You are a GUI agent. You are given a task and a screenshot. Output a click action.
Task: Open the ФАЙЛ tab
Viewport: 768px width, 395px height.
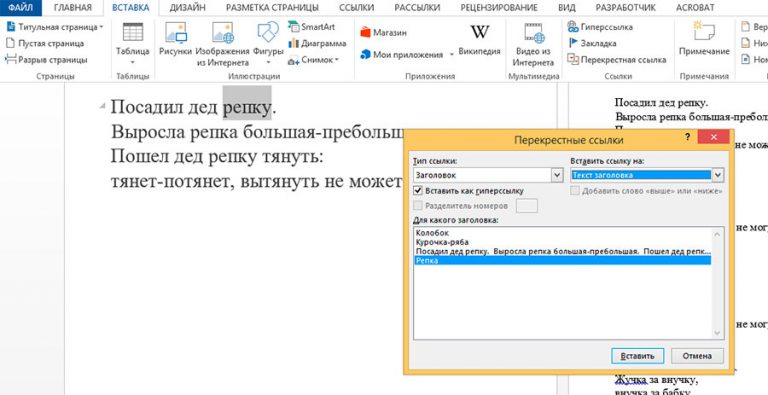click(x=21, y=8)
